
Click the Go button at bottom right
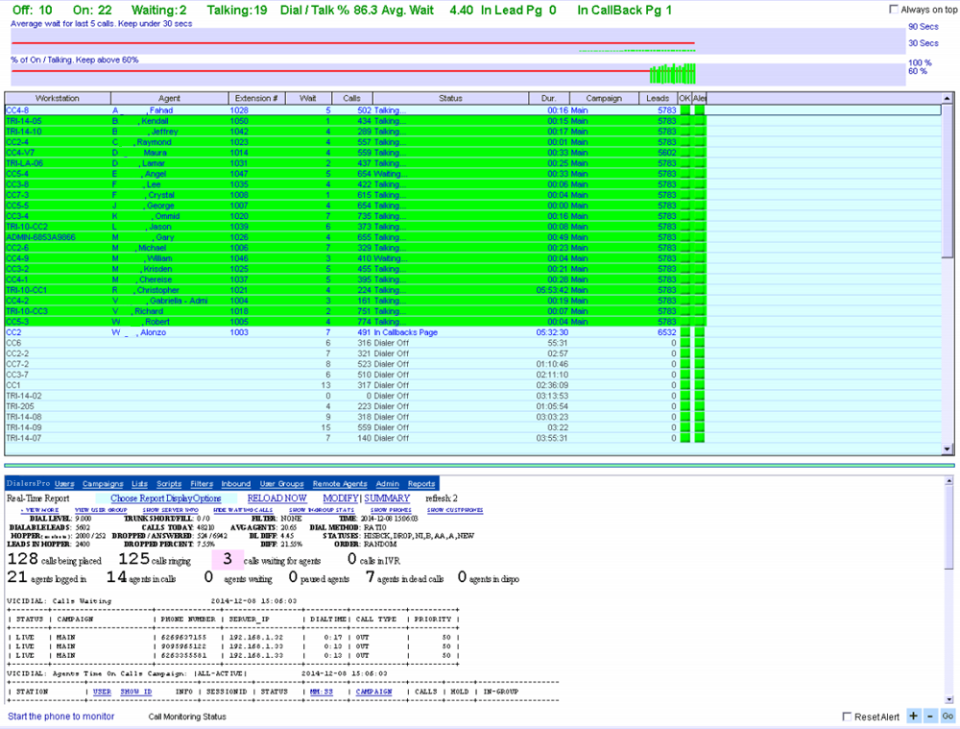948,716
